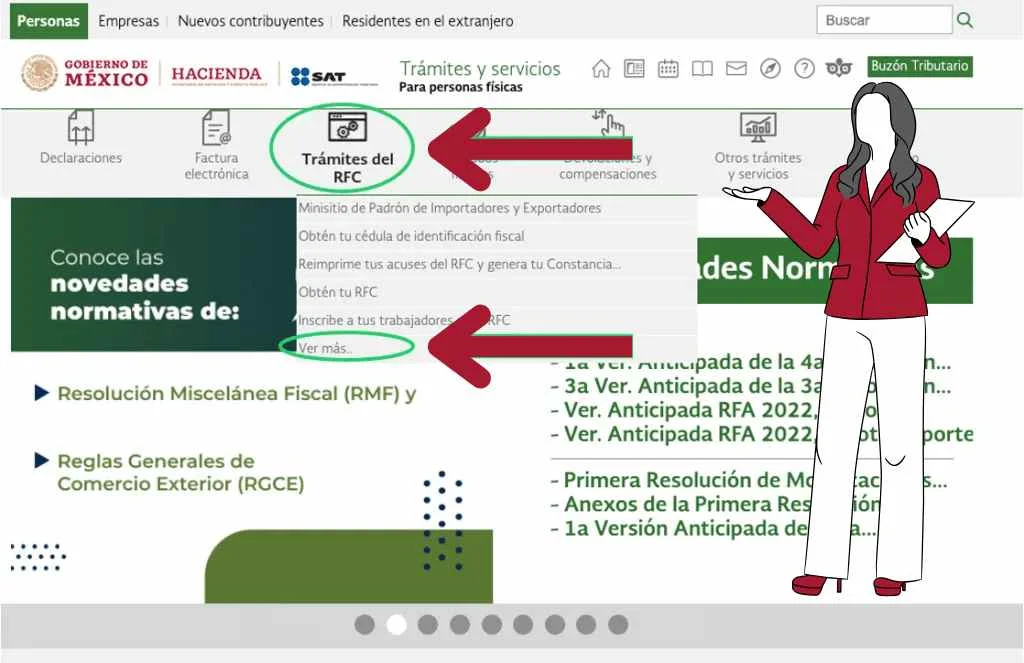Go to third carousel slide dot

[x=428, y=624]
